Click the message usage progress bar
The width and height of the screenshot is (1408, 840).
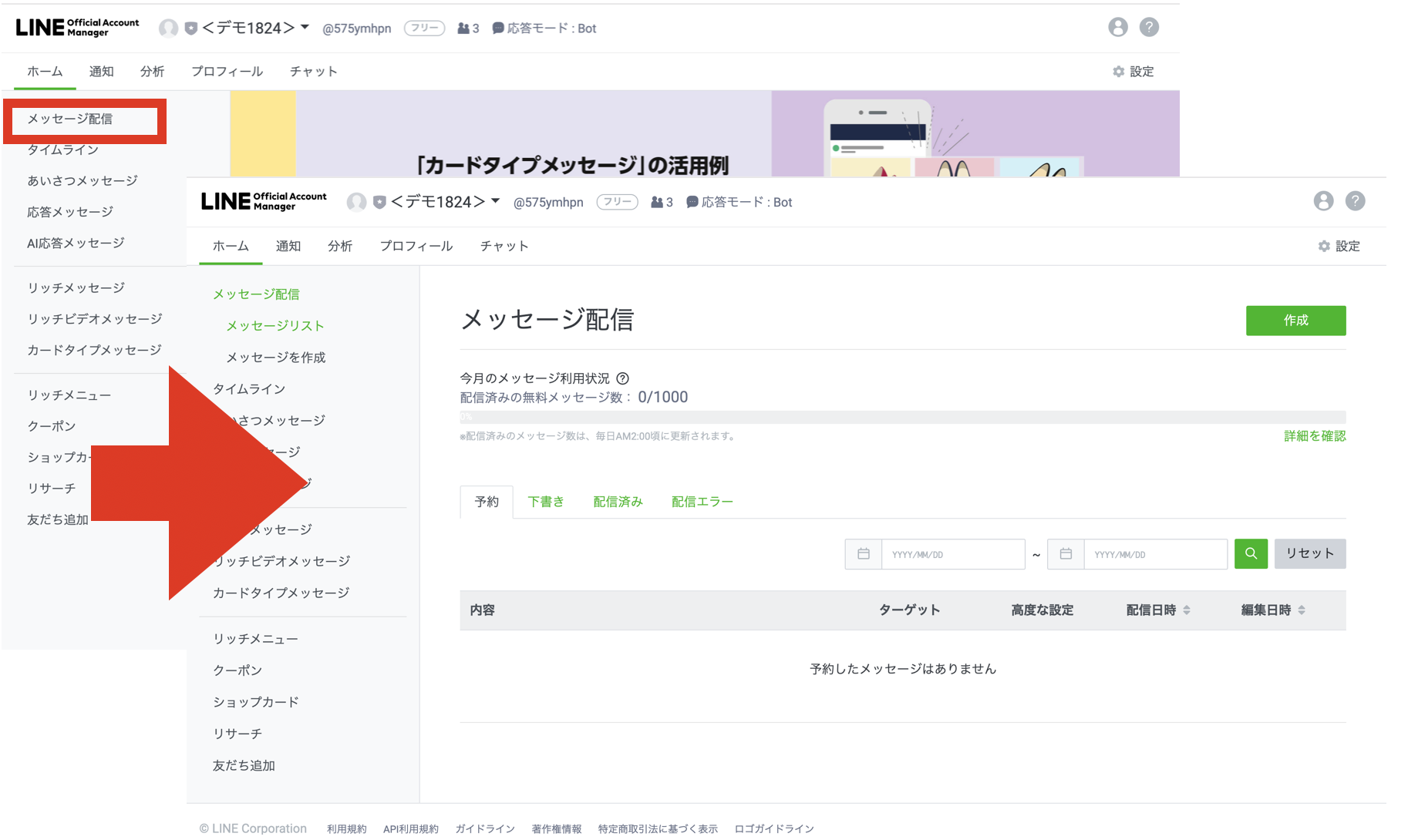tap(903, 417)
